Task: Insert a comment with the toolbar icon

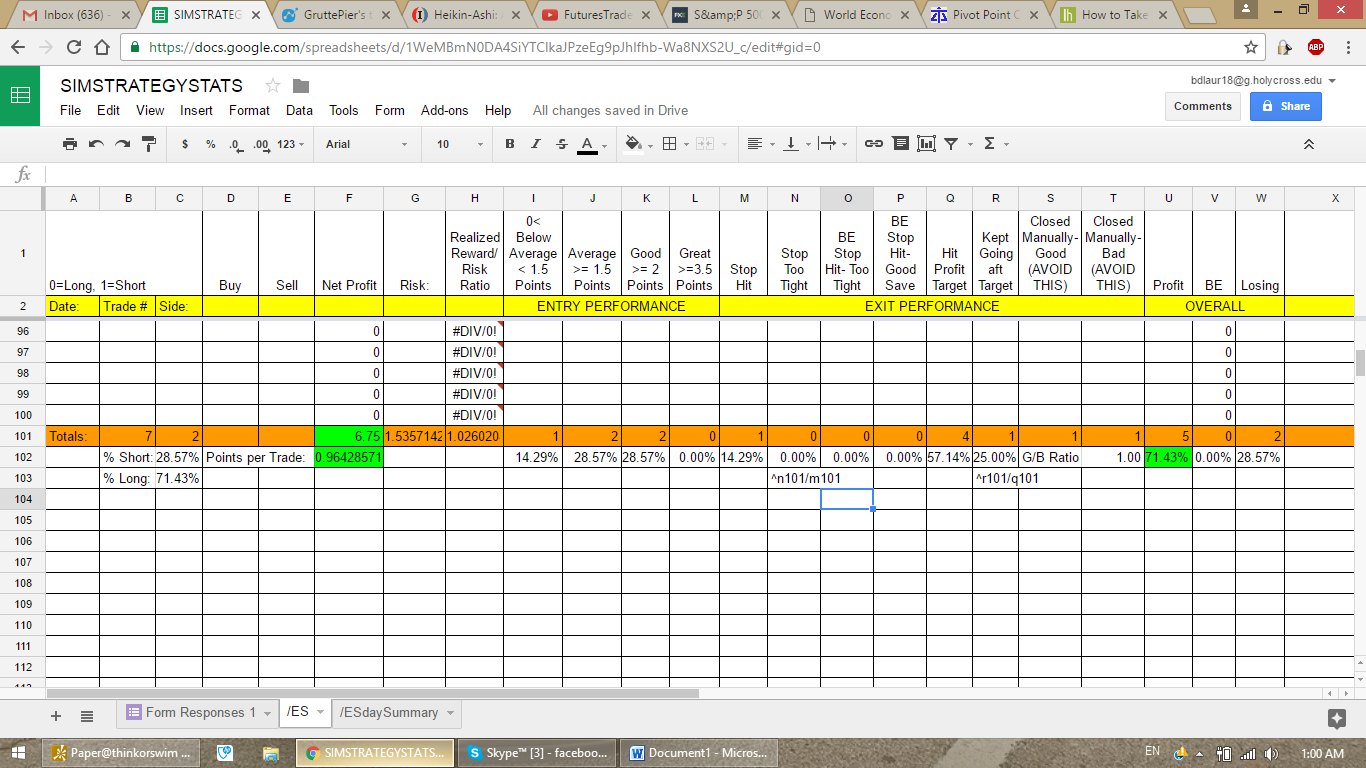Action: pyautogui.click(x=900, y=144)
